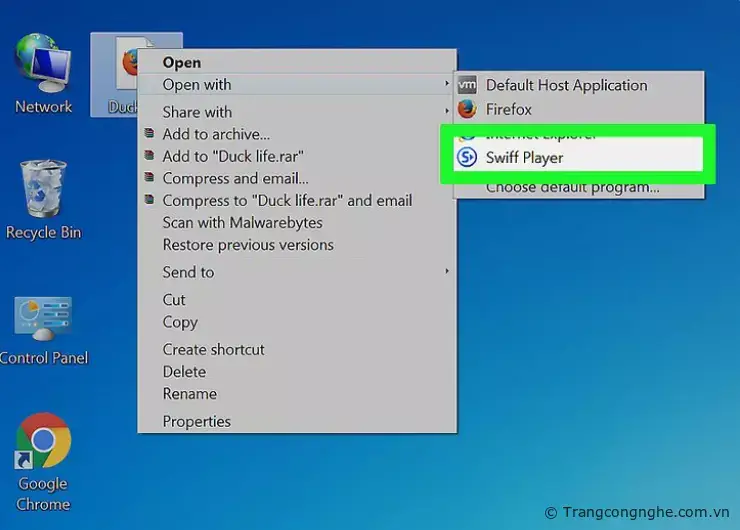Click the Firefox icon in Open with list
The image size is (740, 530).
pyautogui.click(x=467, y=109)
